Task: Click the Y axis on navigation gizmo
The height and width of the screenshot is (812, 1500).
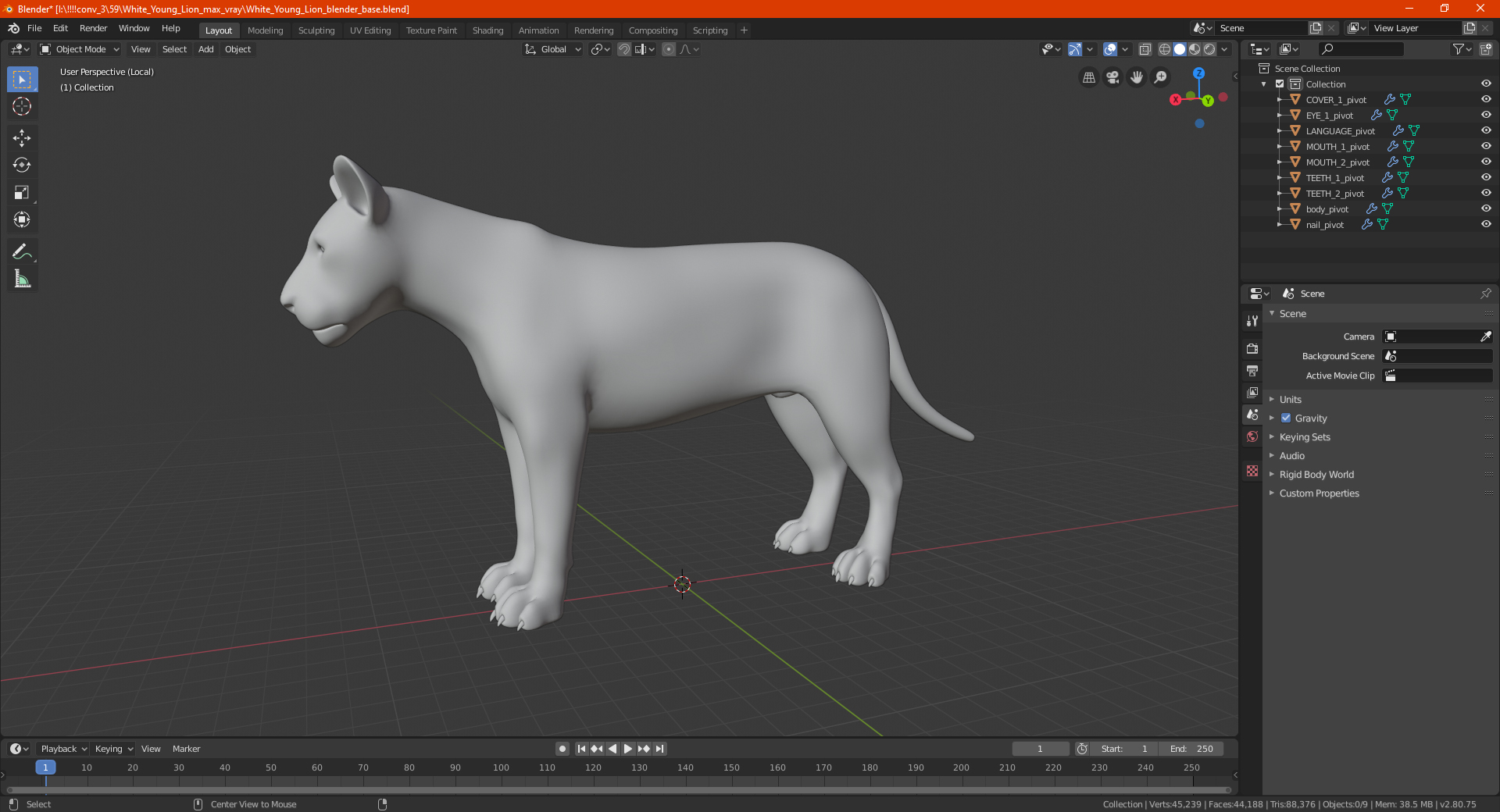Action: click(1209, 101)
